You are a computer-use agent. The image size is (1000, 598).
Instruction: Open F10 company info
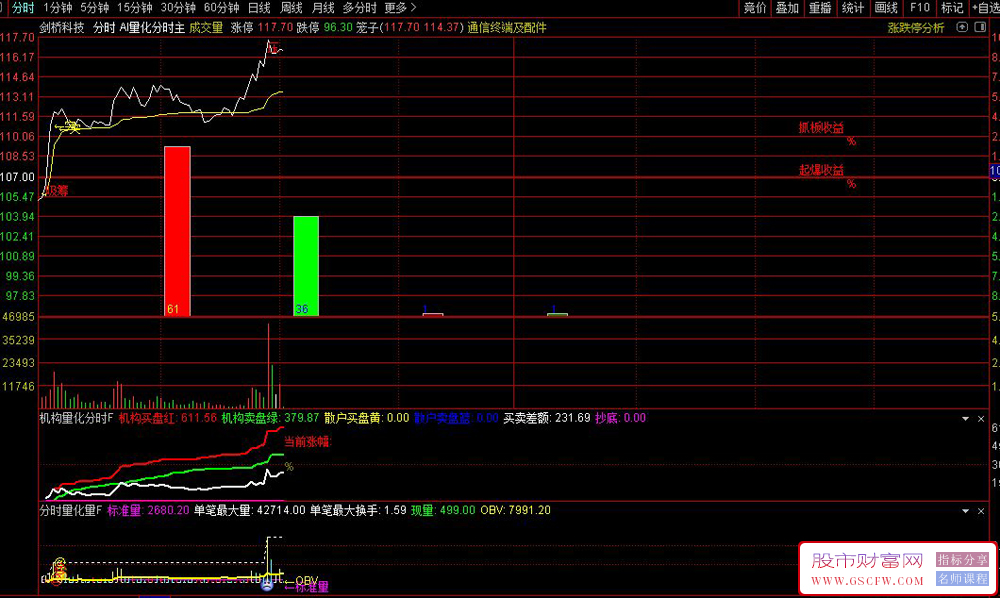click(920, 8)
